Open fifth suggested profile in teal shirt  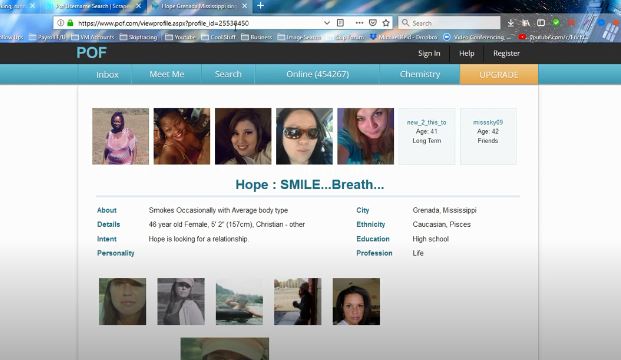366,136
